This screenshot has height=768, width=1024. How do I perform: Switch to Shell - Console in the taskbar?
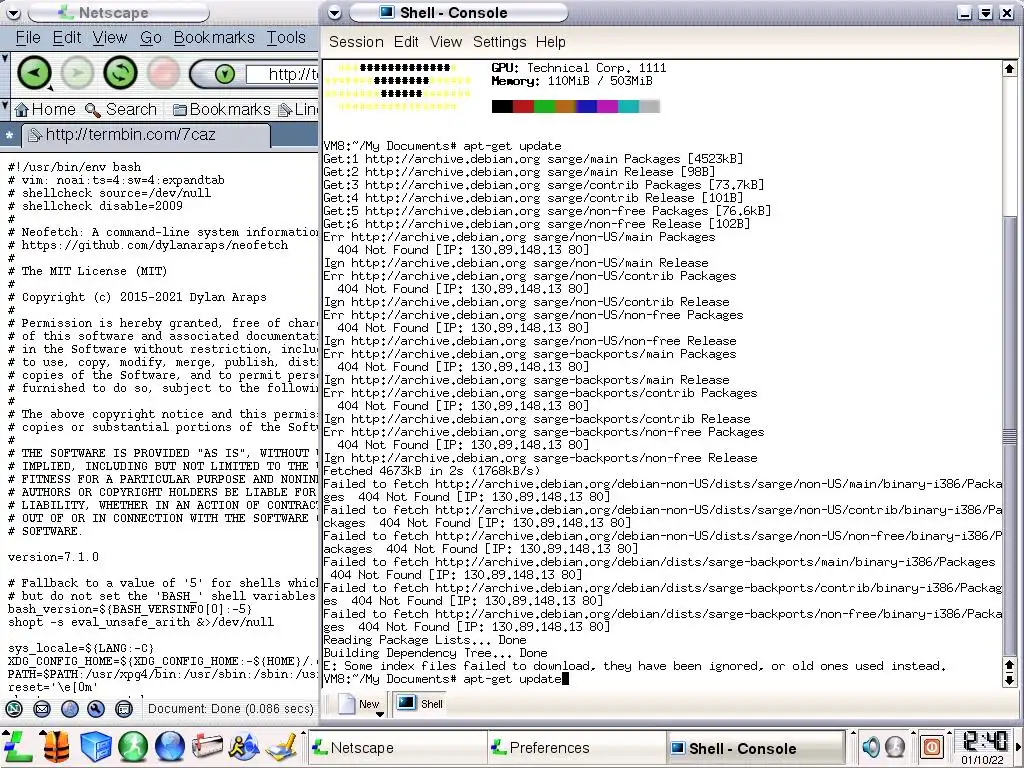click(x=756, y=747)
